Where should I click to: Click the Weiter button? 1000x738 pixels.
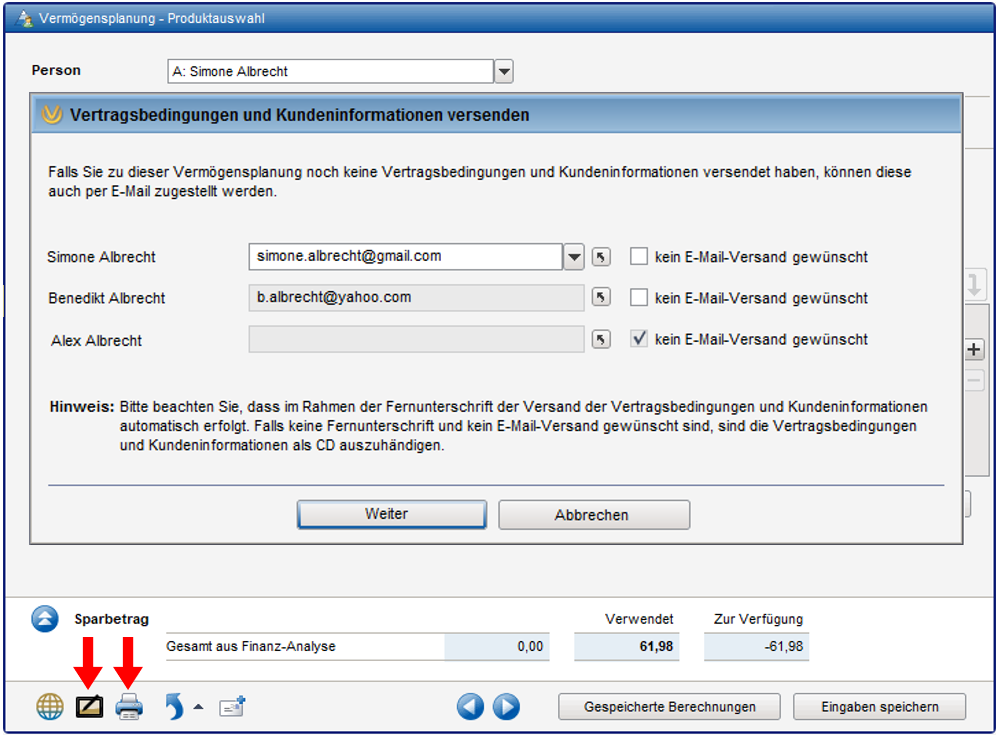coord(391,514)
